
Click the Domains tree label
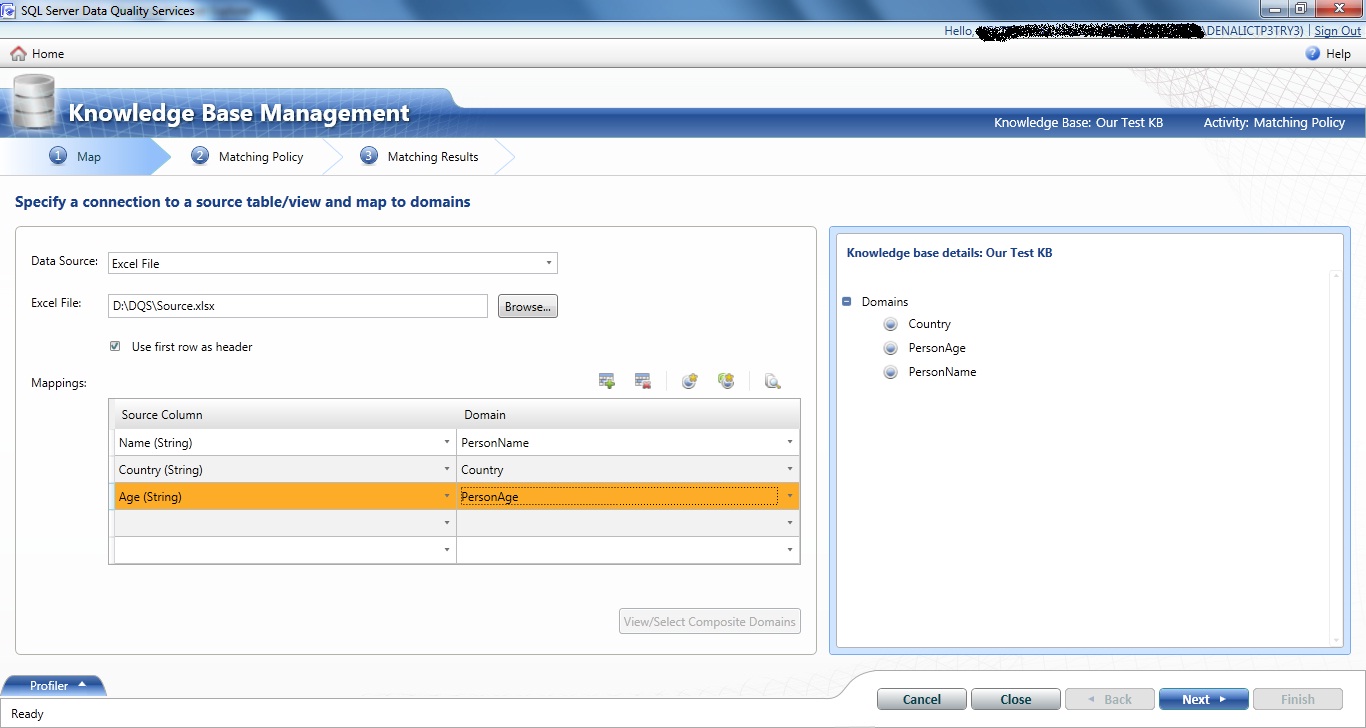[885, 301]
